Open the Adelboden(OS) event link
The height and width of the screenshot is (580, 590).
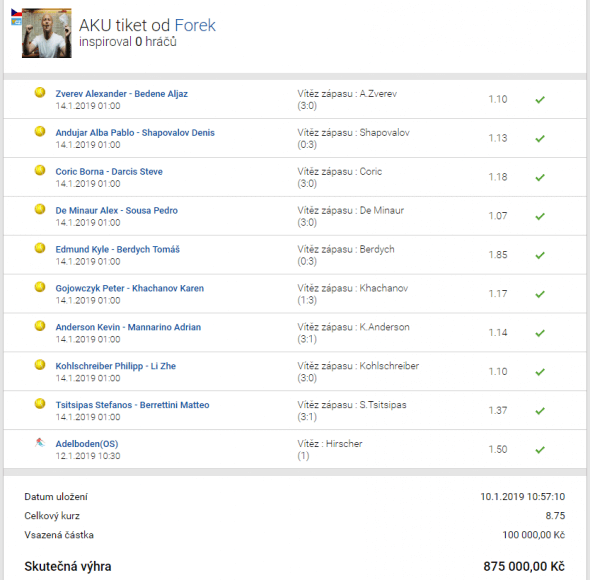[x=87, y=444]
